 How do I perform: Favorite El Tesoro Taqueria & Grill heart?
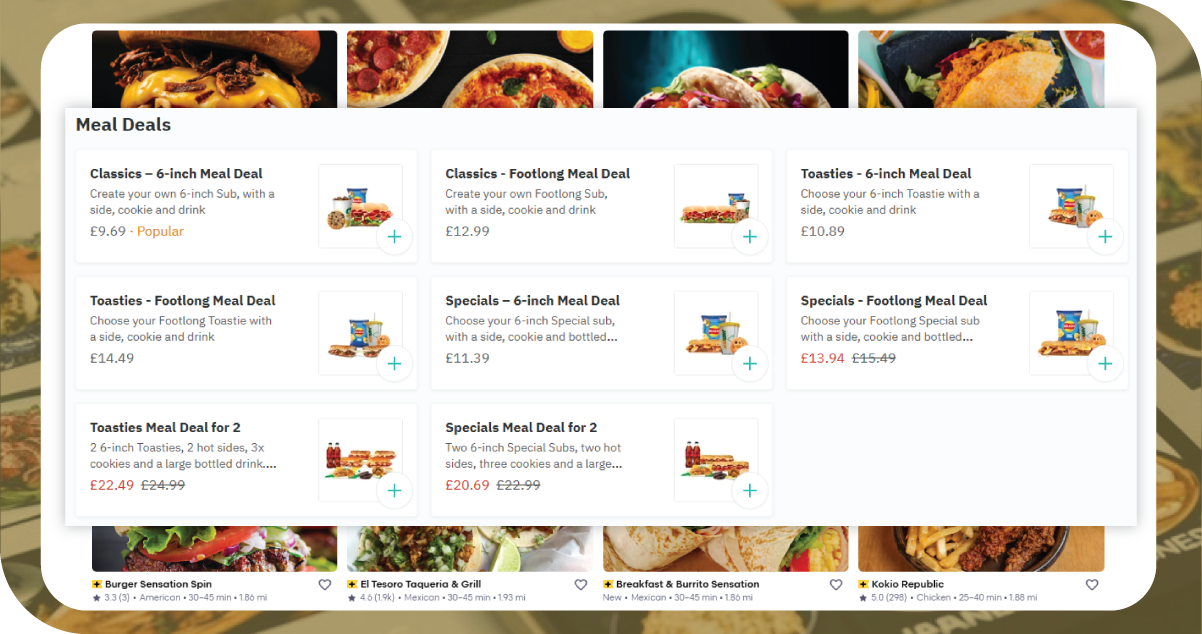580,585
